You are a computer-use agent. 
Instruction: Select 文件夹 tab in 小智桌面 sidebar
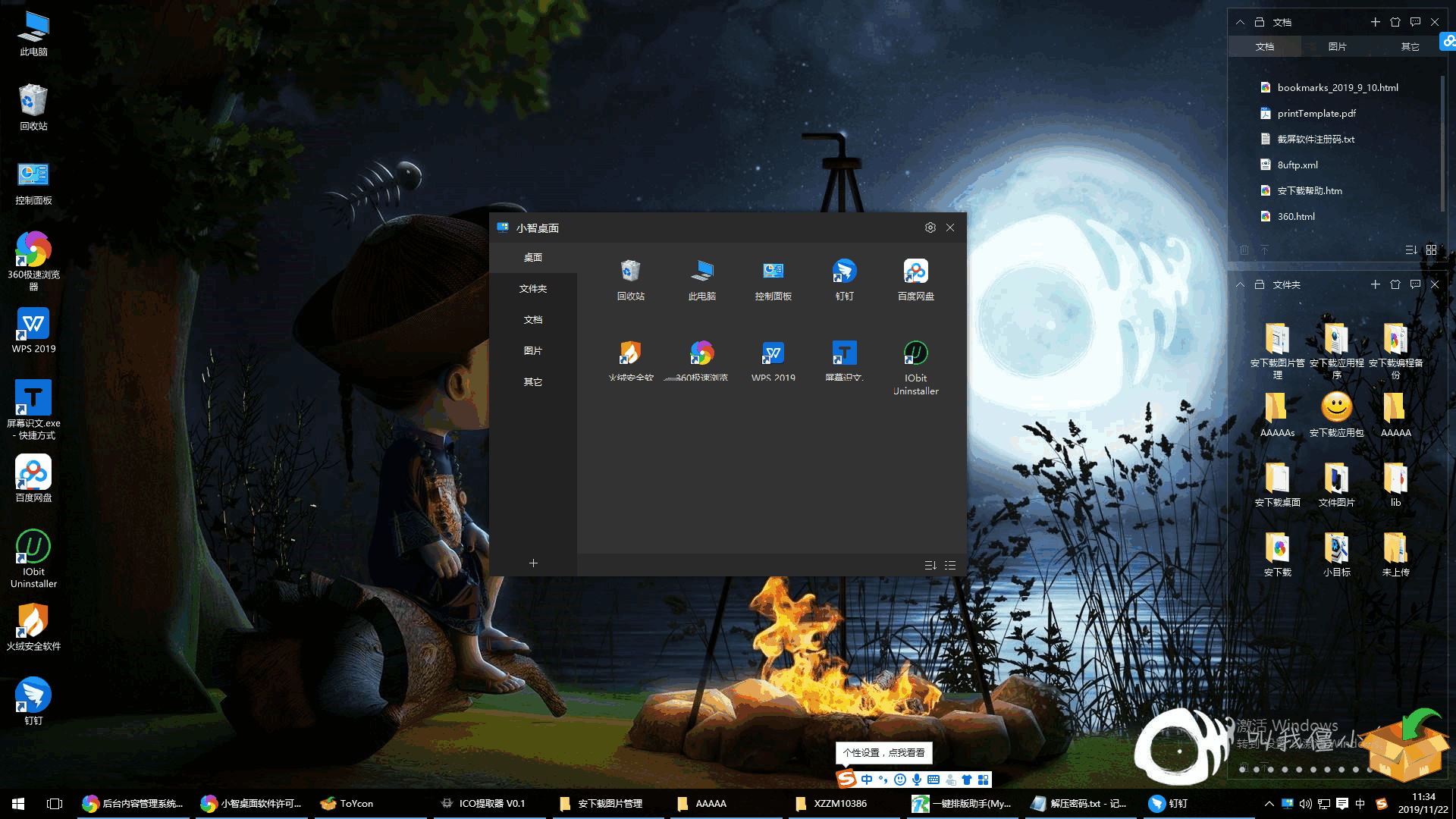point(533,288)
